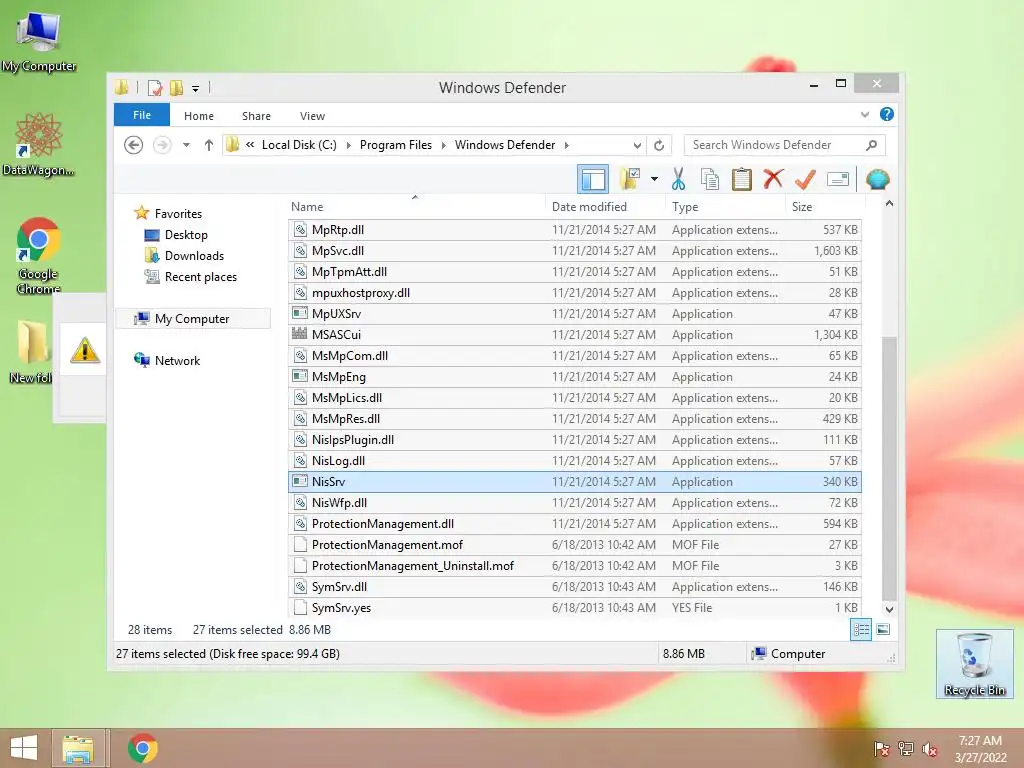
Task: Open dropdown arrow after Windows Defender breadcrumb
Action: 566,145
